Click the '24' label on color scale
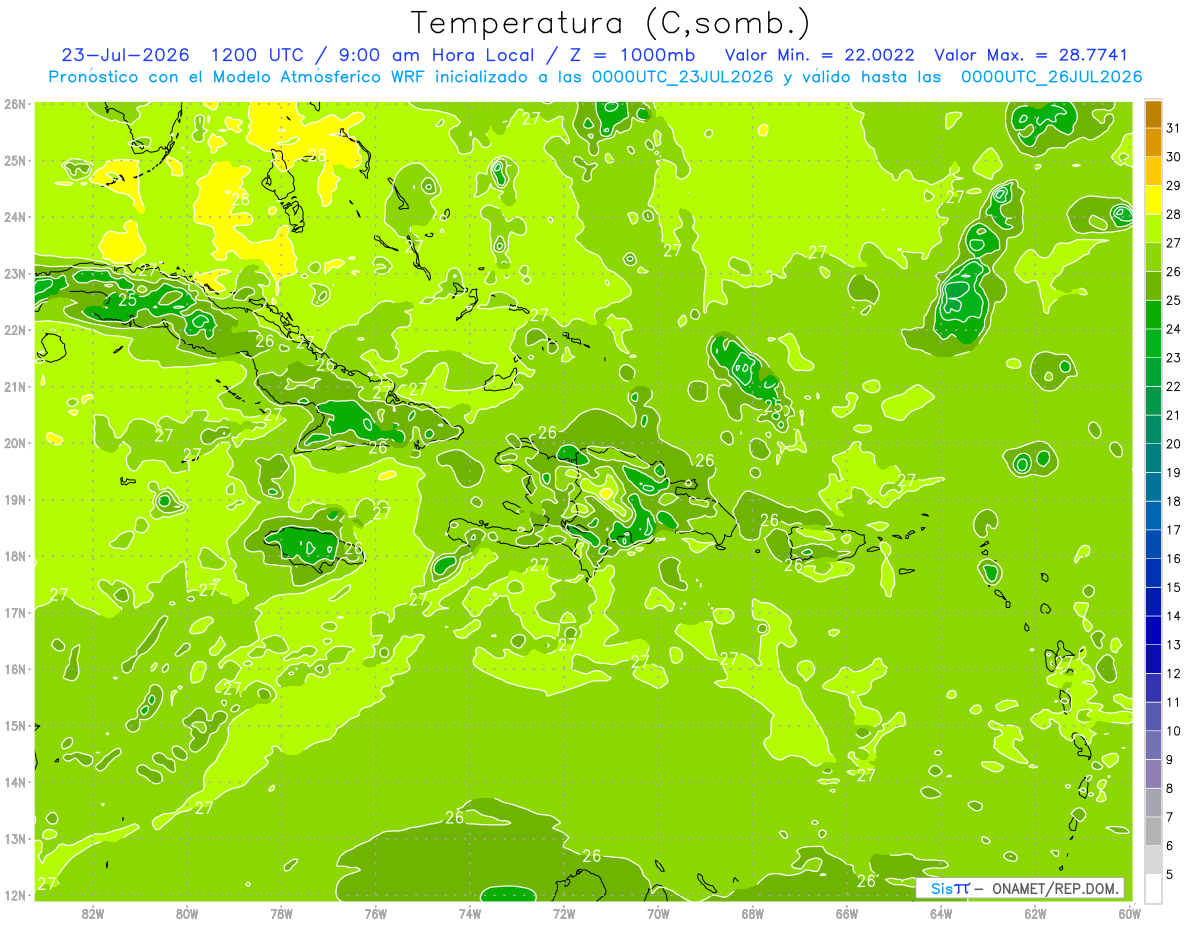Screen dimensions: 1200x927 click(x=1174, y=330)
